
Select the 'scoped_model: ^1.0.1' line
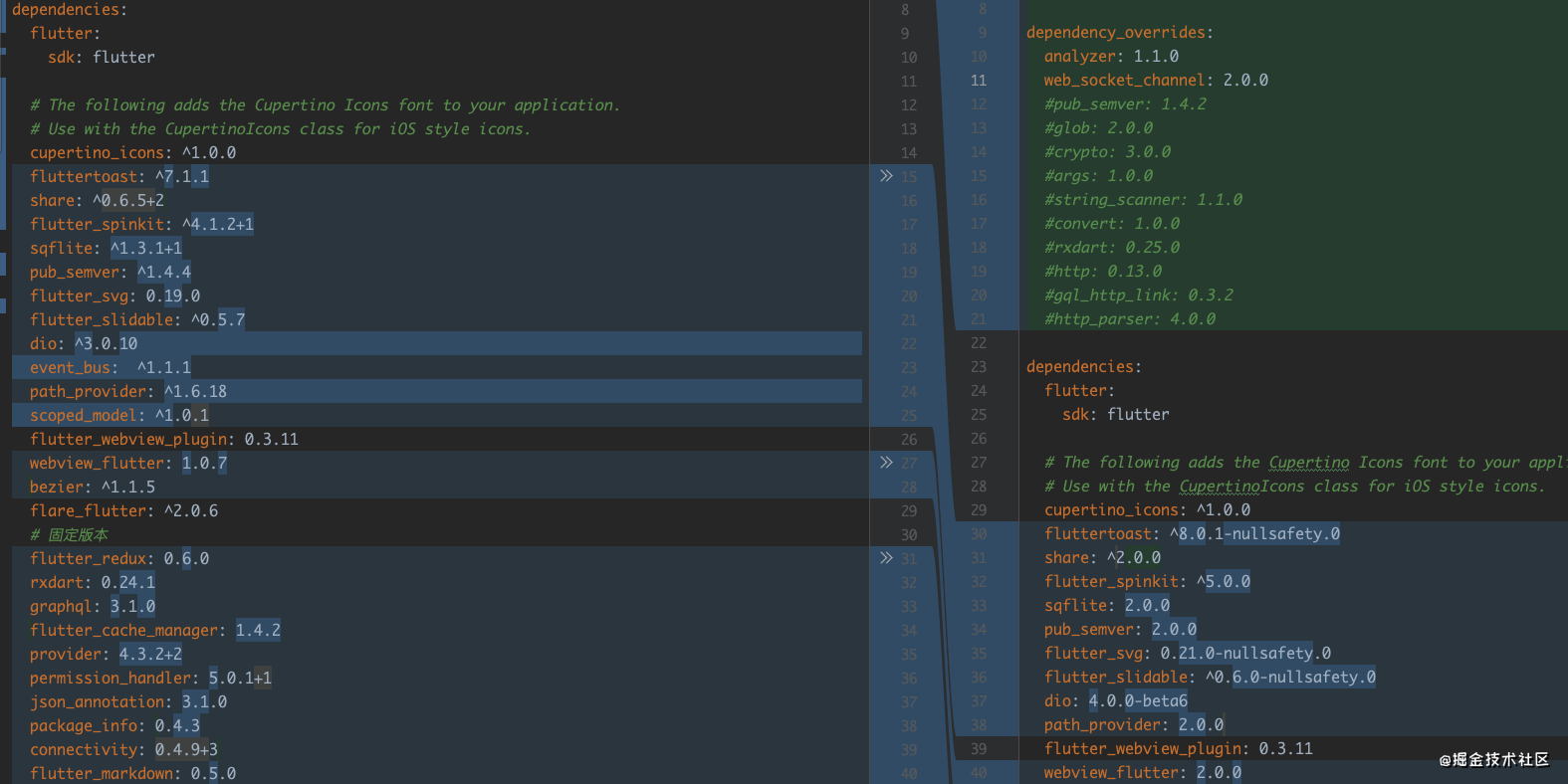[119, 415]
